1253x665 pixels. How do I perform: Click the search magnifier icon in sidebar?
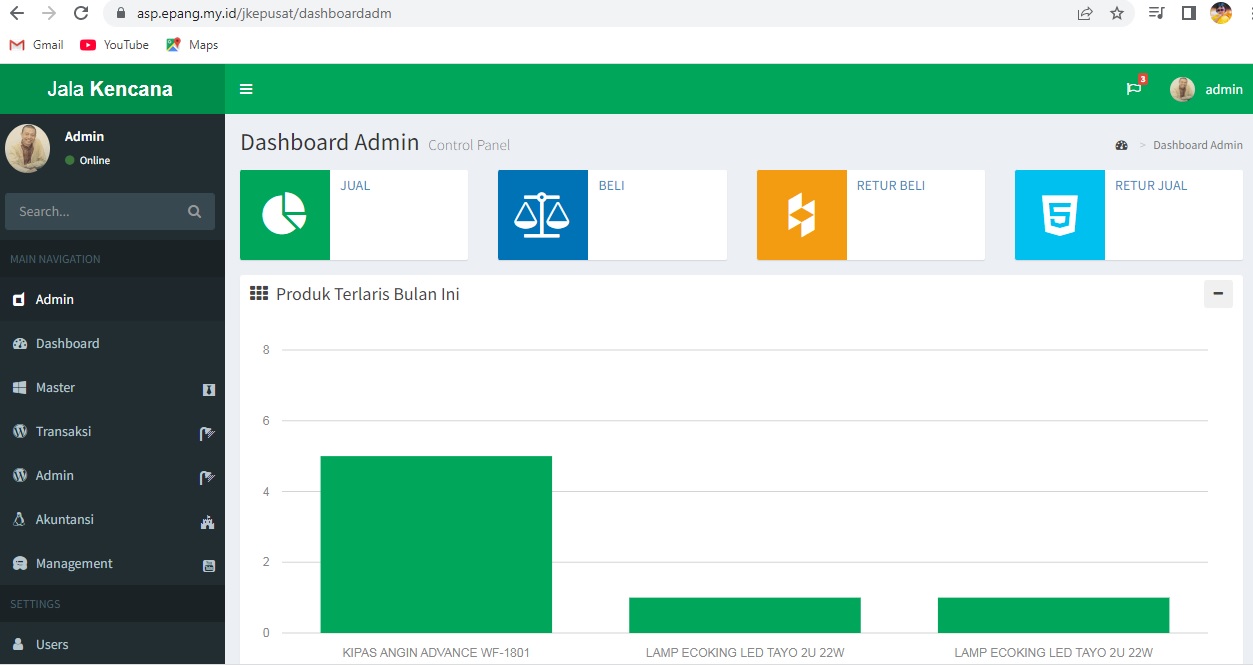[194, 212]
